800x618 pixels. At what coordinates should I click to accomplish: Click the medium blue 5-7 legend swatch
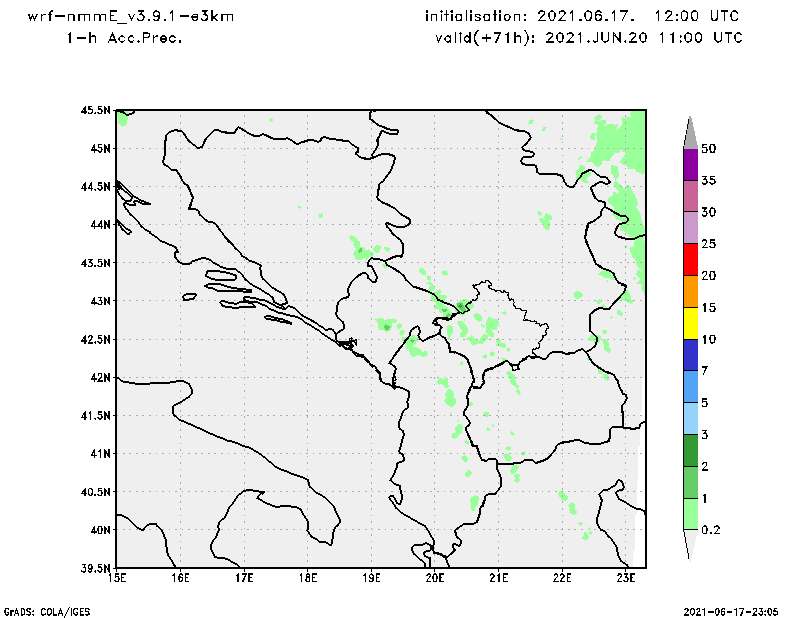pos(690,387)
